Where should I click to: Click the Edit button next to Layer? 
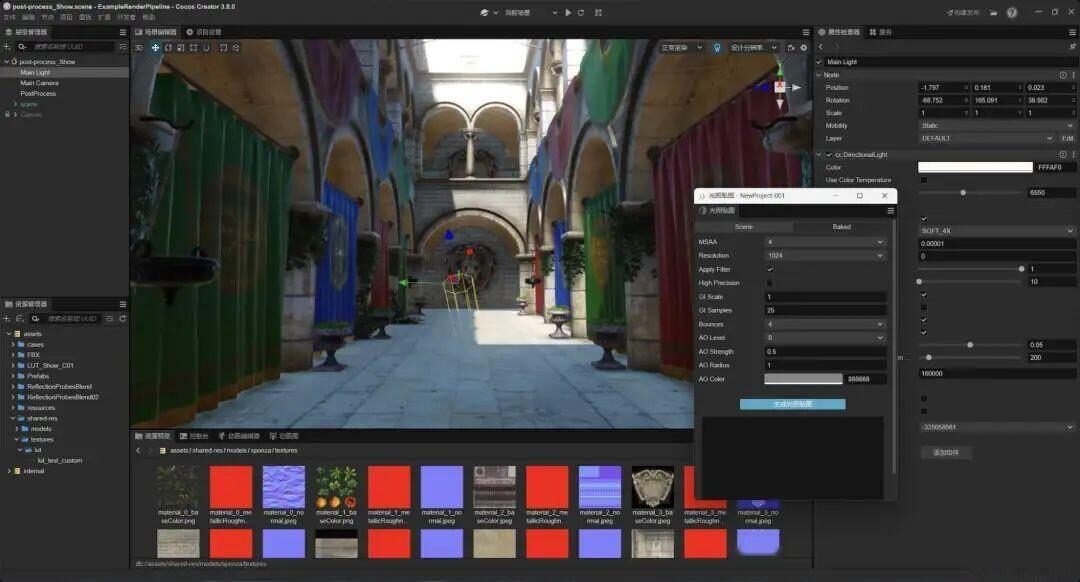coord(1067,138)
